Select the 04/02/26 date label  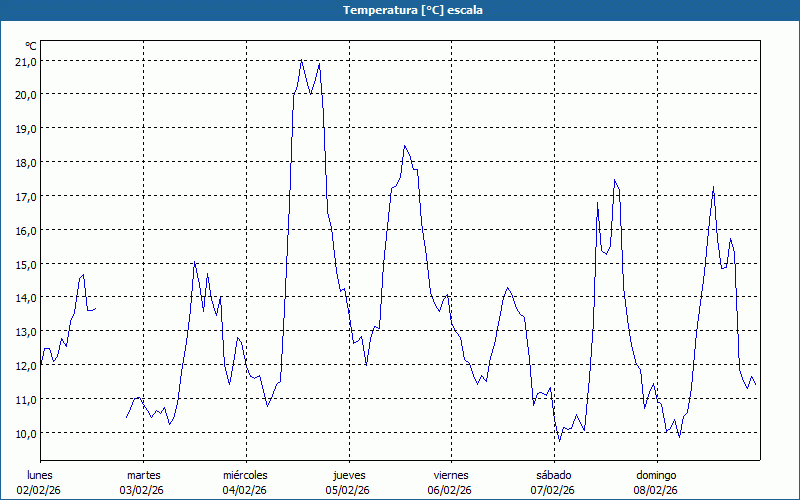click(x=245, y=490)
